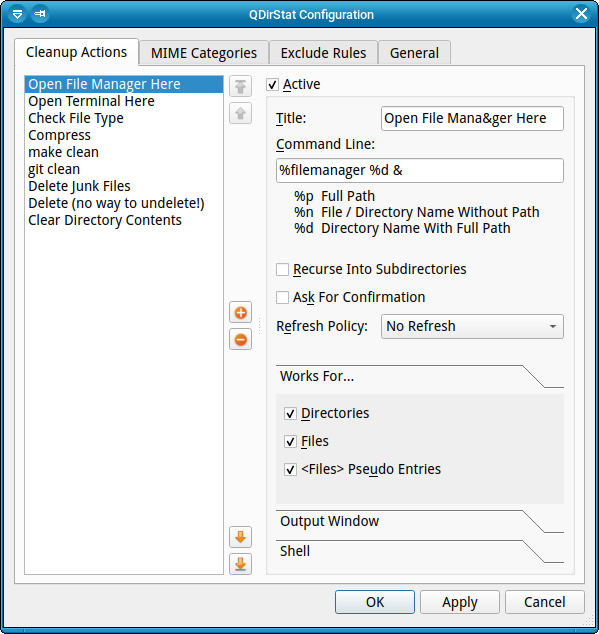Image resolution: width=599 pixels, height=634 pixels.
Task: Enable Recurse Into Subdirectories
Action: (x=282, y=269)
